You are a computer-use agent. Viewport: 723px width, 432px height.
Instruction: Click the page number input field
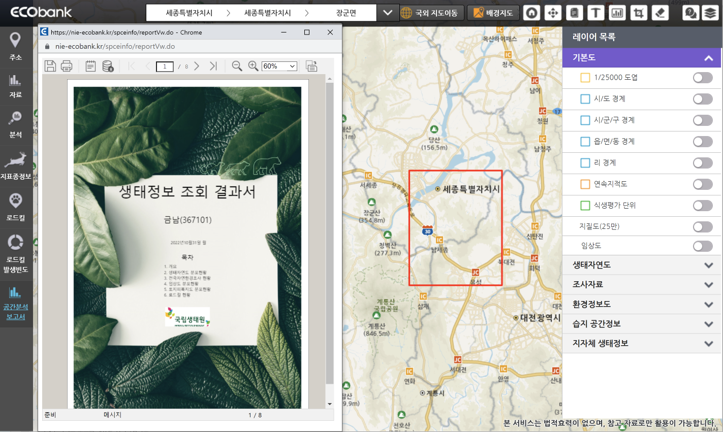tap(165, 66)
